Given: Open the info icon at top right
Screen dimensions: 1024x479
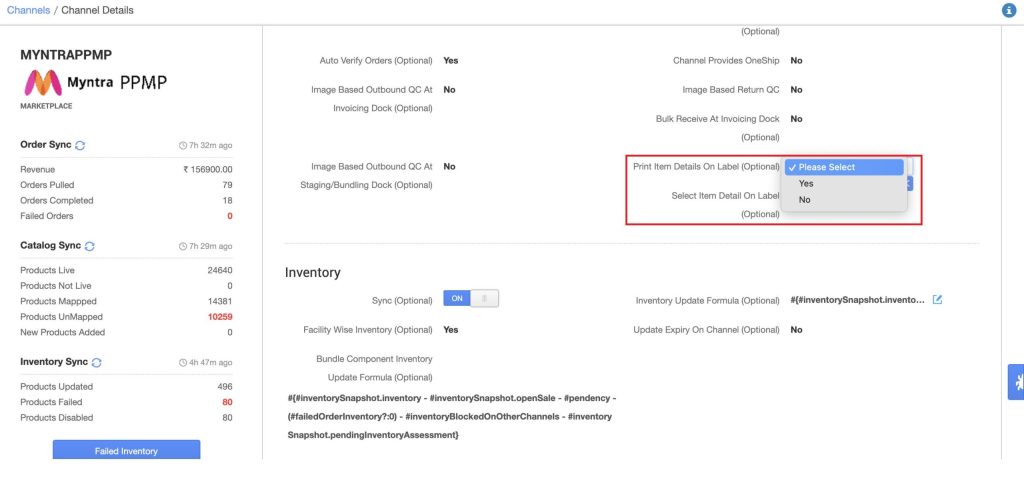Looking at the screenshot, I should tap(1009, 10).
